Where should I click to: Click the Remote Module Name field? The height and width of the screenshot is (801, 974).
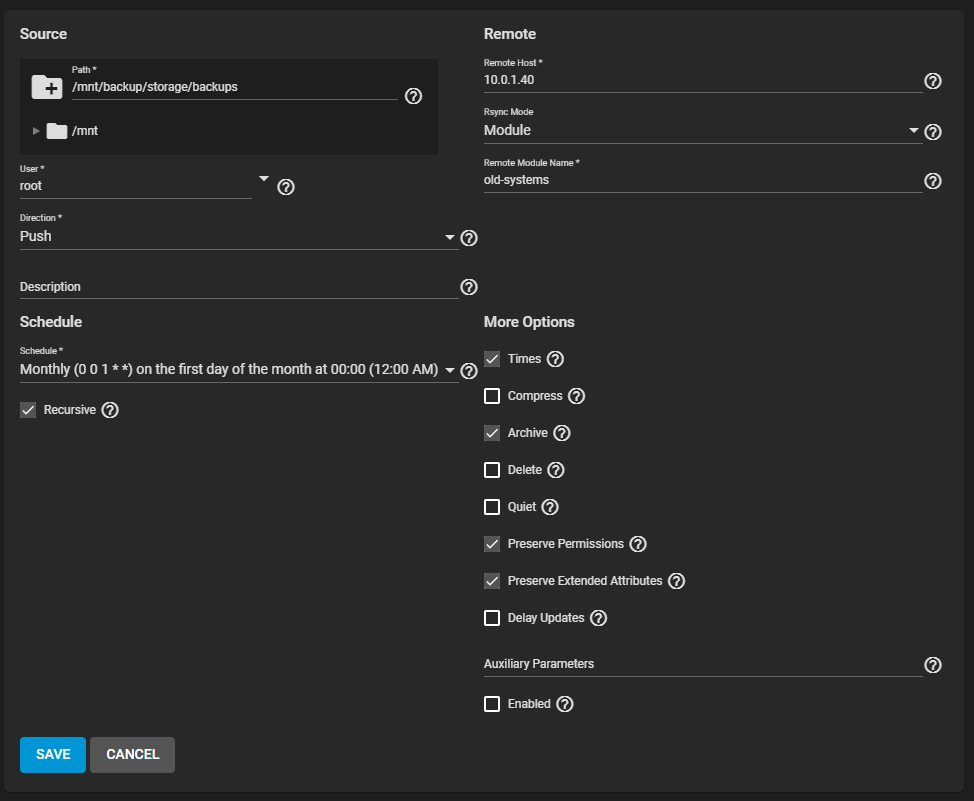[x=703, y=180]
